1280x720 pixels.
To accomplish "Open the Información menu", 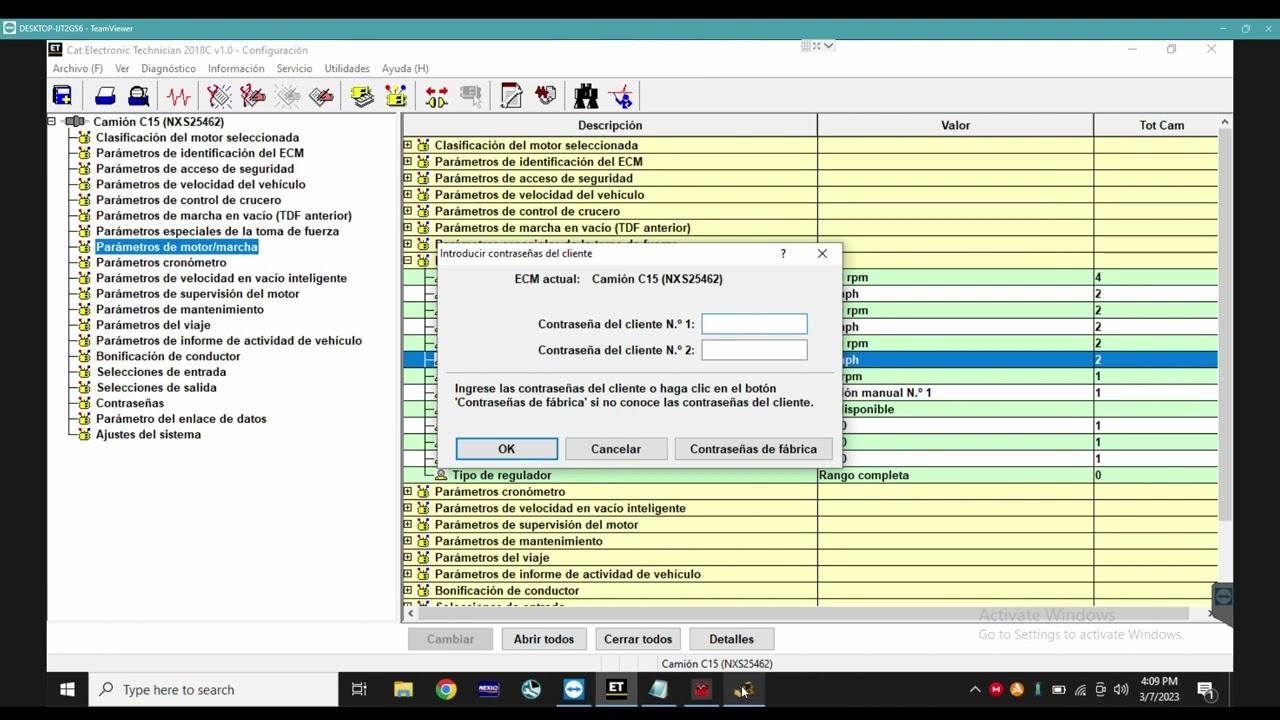I will tap(236, 68).
